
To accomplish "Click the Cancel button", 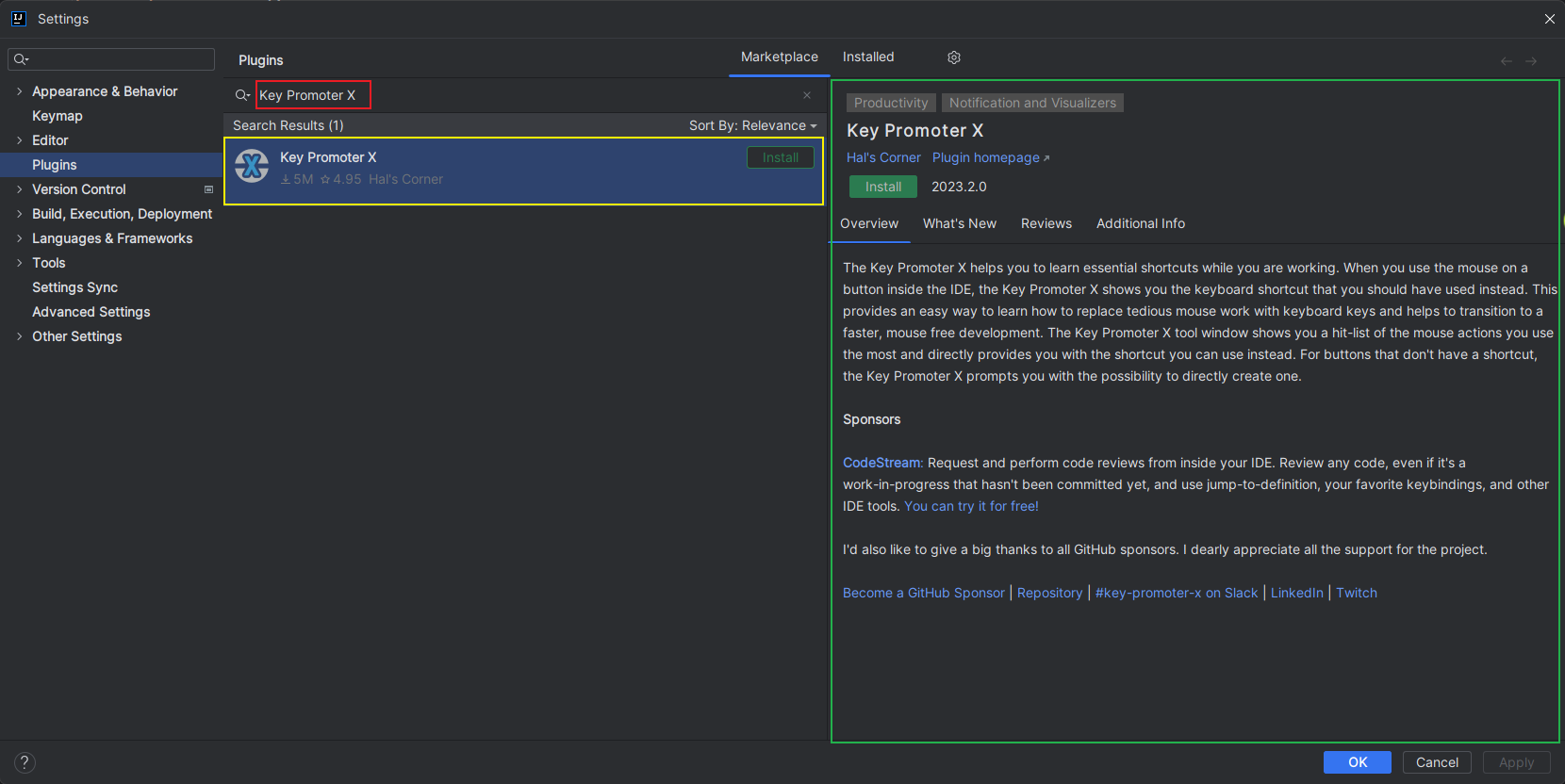I will 1437,762.
